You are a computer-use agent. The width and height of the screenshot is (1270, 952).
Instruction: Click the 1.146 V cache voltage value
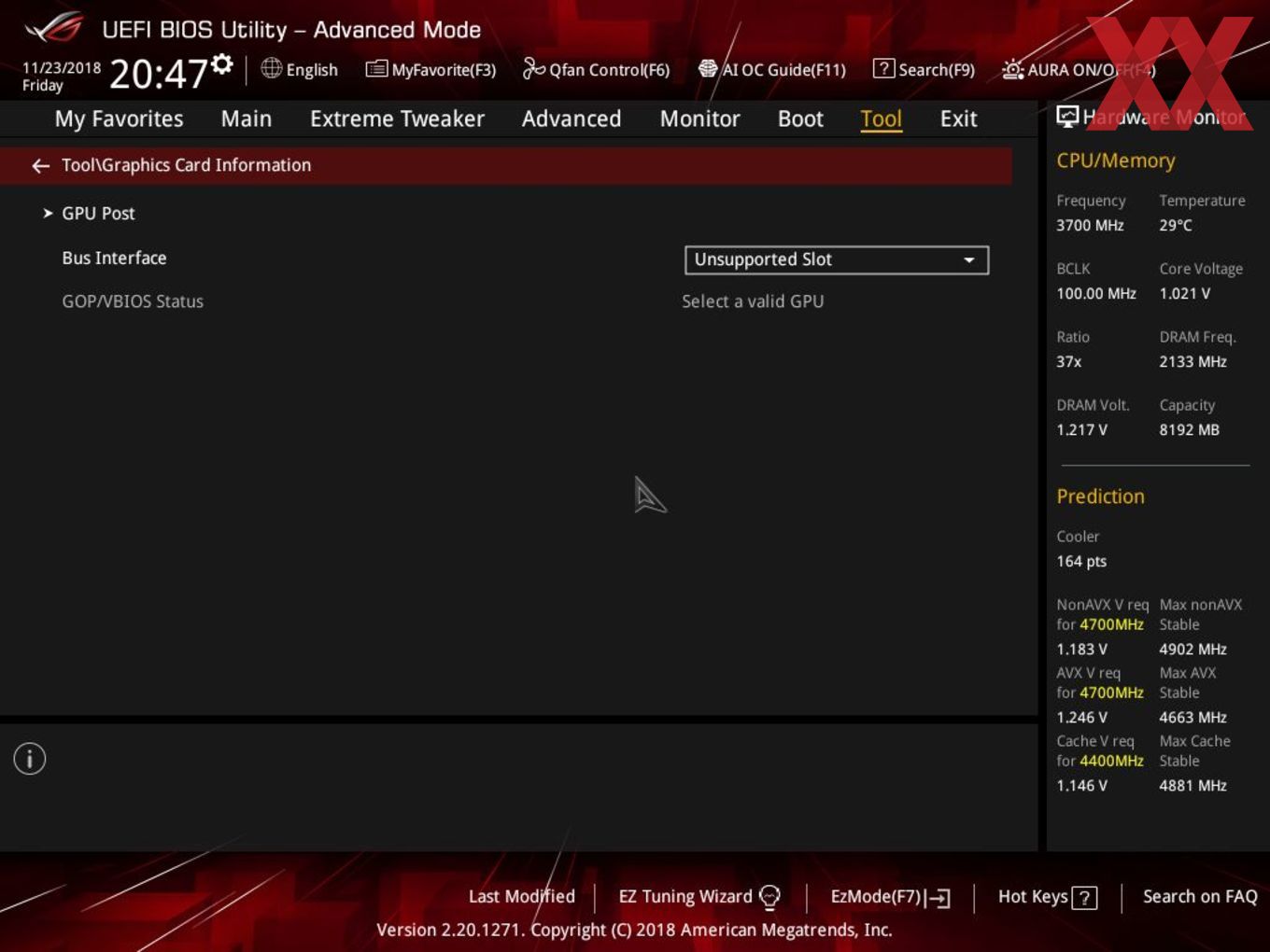[x=1081, y=785]
